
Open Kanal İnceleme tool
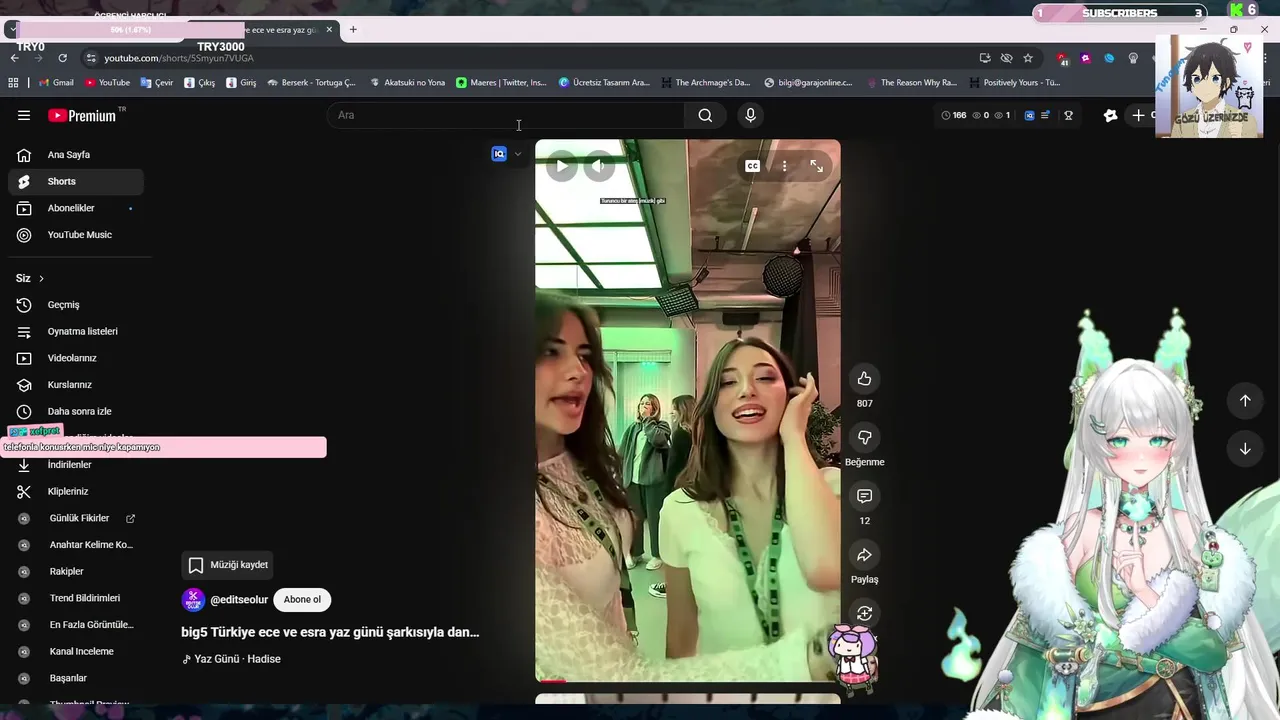point(76,651)
